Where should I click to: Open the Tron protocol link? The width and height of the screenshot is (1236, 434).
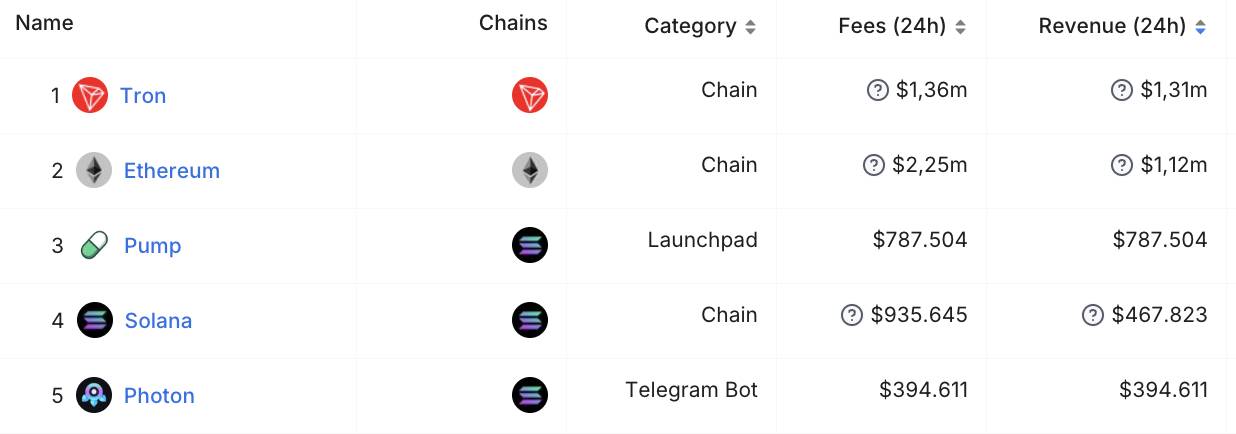pos(143,96)
